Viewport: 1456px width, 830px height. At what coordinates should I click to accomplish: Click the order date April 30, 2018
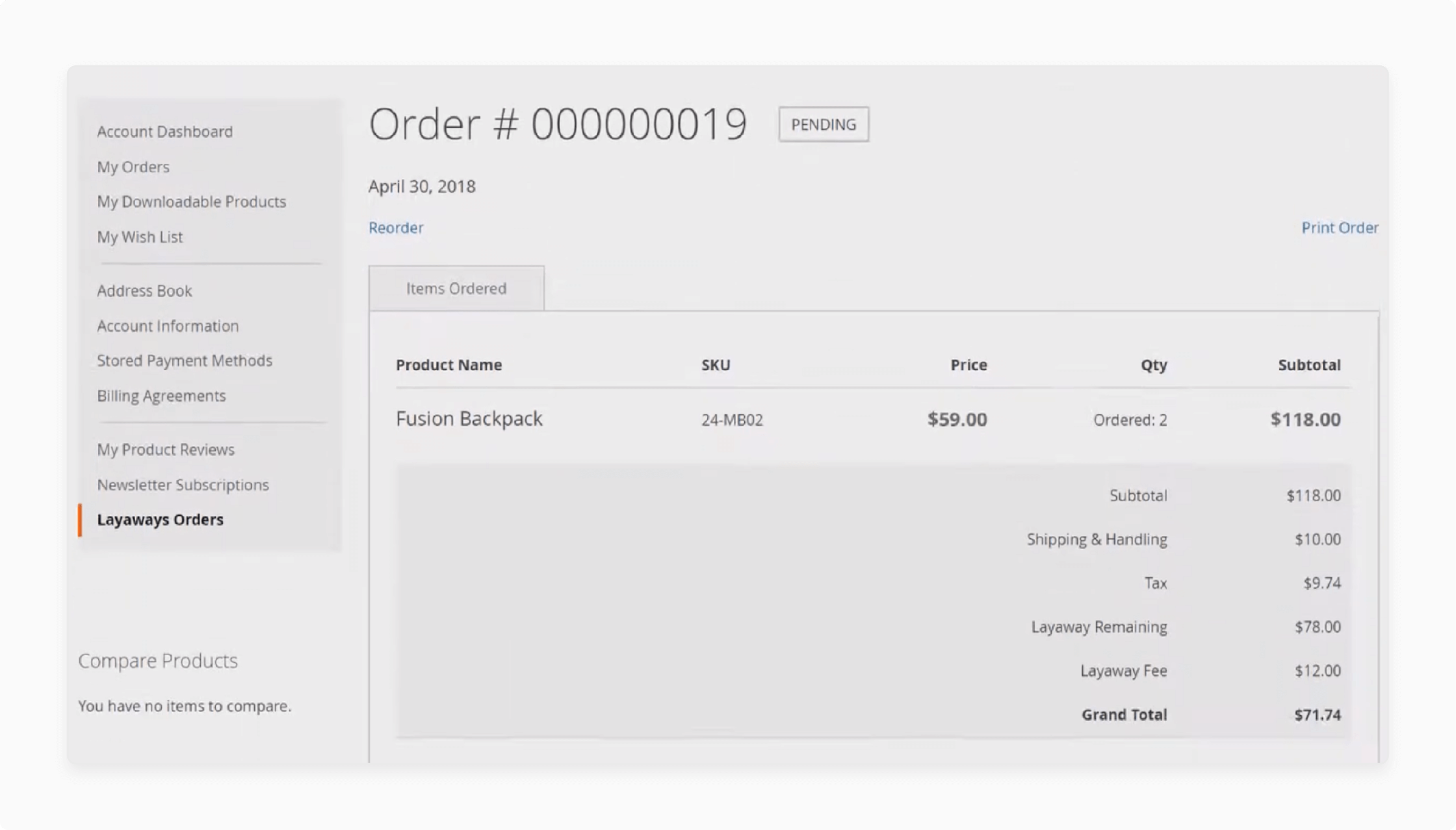click(422, 186)
